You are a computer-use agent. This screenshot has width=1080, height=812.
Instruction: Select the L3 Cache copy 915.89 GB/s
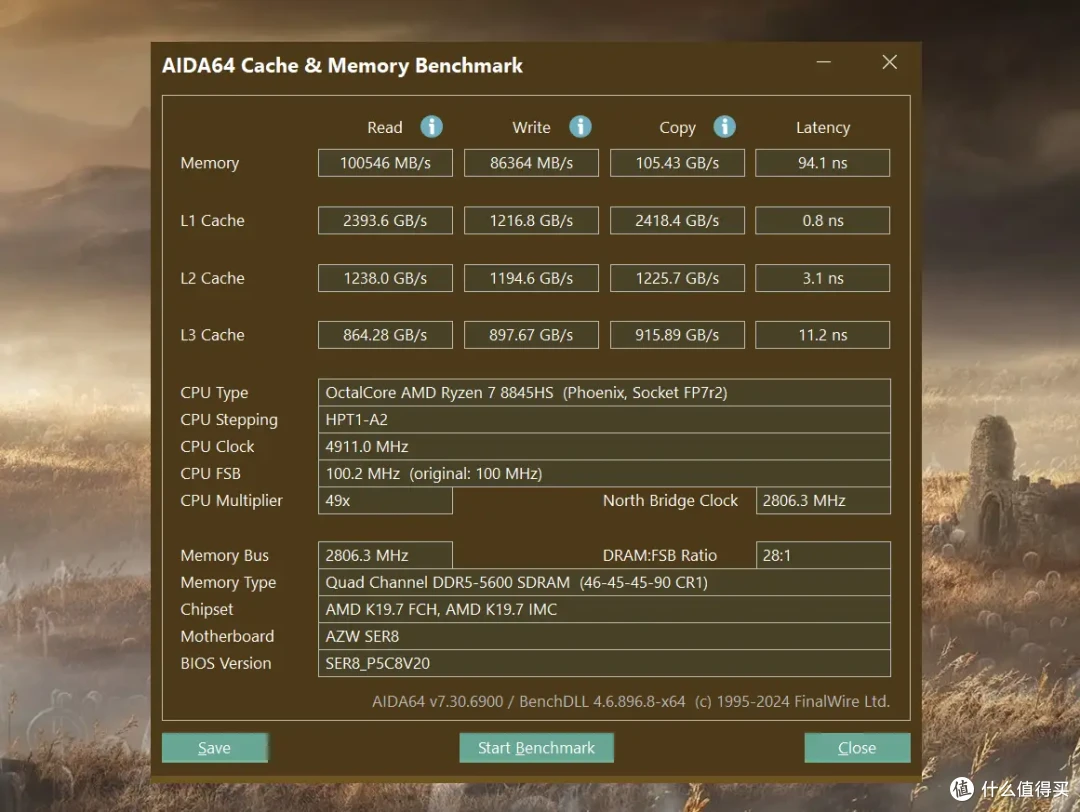tap(677, 335)
